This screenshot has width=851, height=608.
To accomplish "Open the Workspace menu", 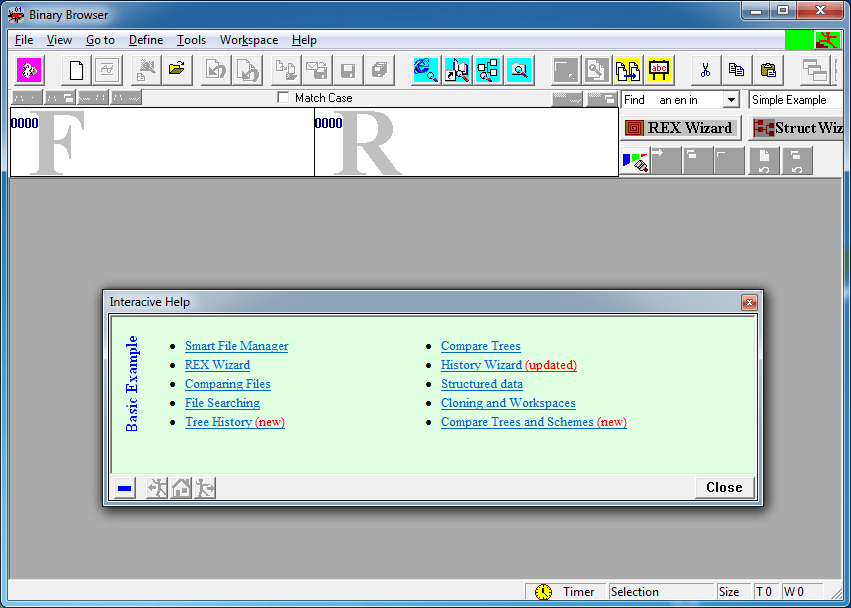I will point(249,40).
